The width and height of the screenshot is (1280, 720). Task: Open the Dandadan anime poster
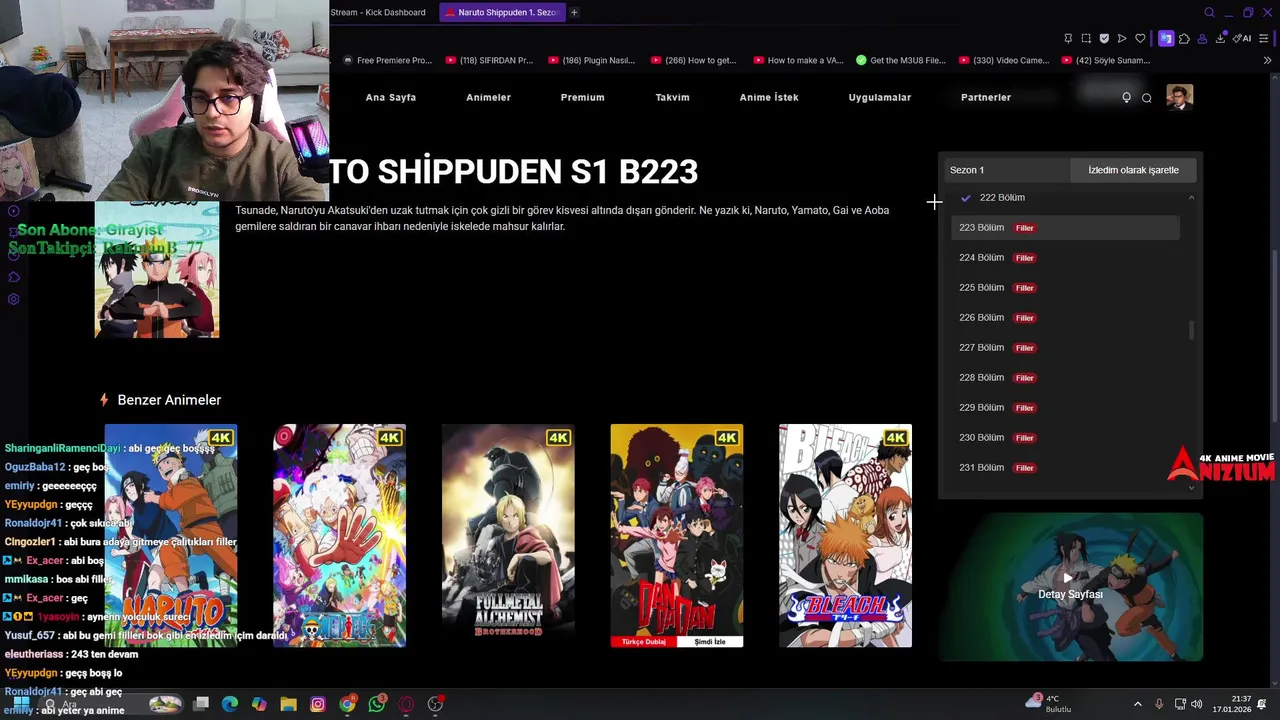click(x=677, y=536)
